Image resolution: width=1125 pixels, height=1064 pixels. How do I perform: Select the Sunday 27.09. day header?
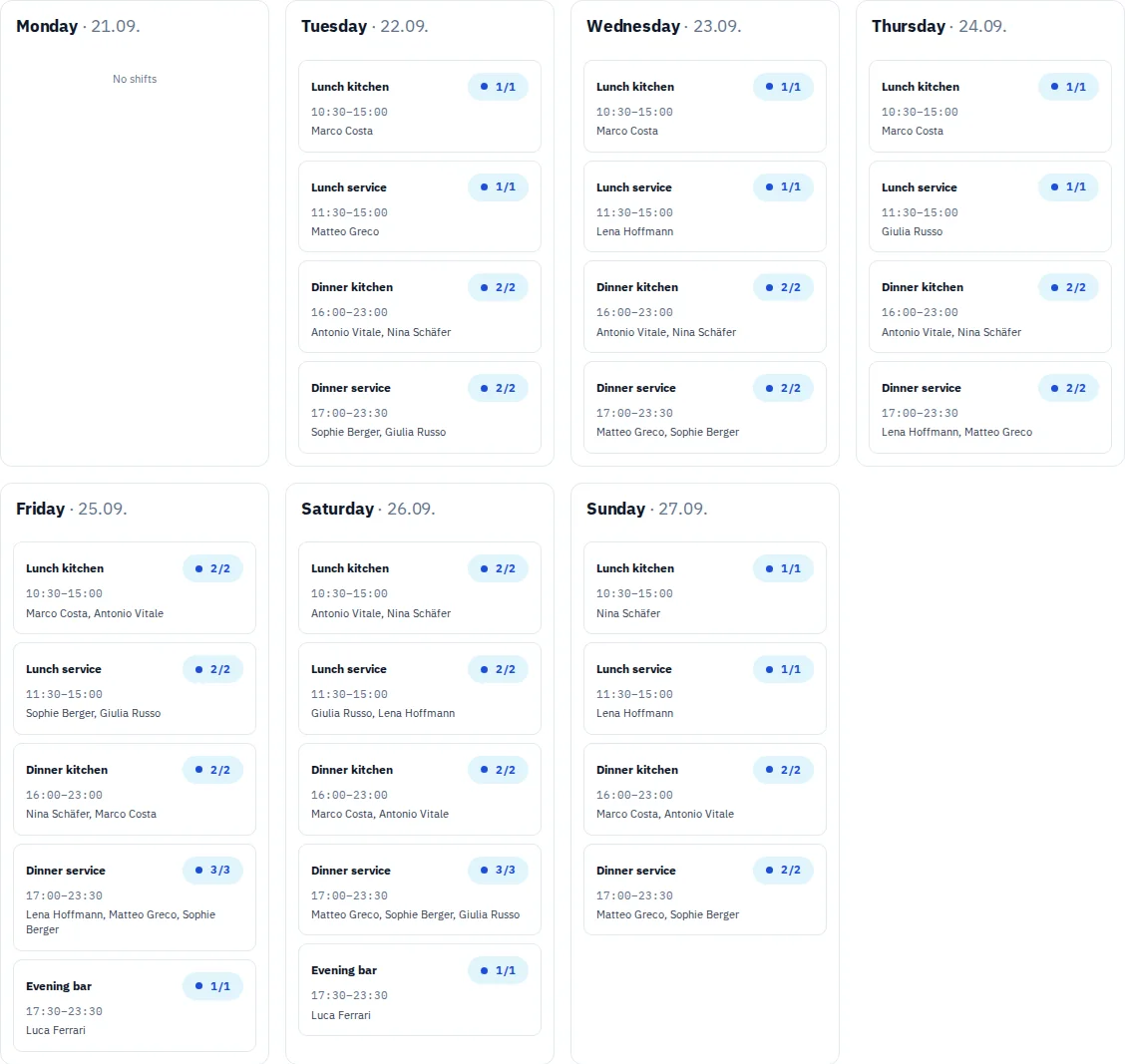(646, 509)
